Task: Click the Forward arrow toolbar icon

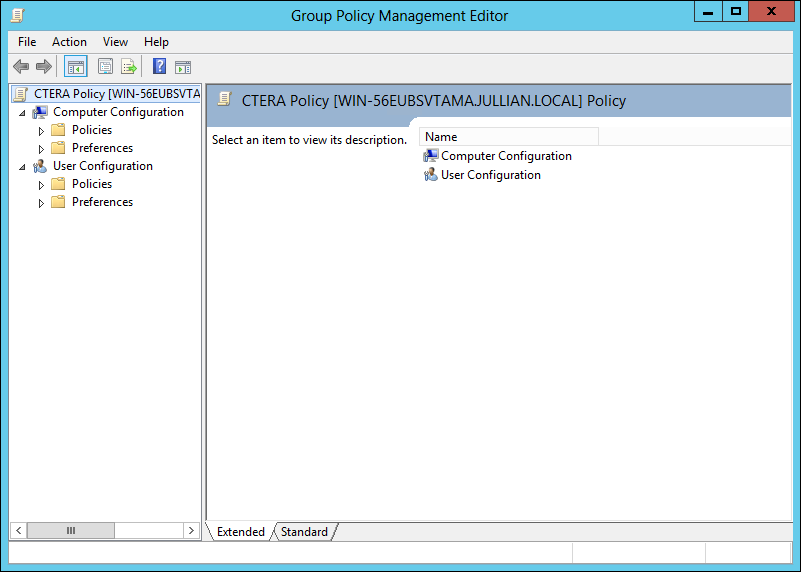Action: click(44, 67)
